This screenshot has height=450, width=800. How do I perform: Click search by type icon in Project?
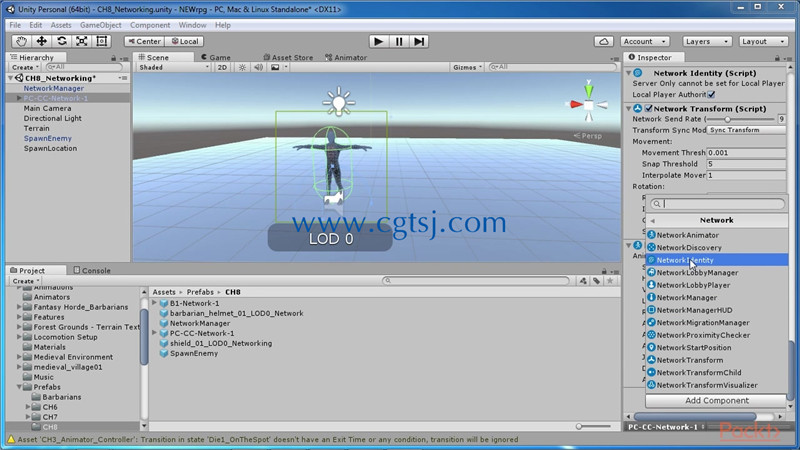(x=583, y=281)
